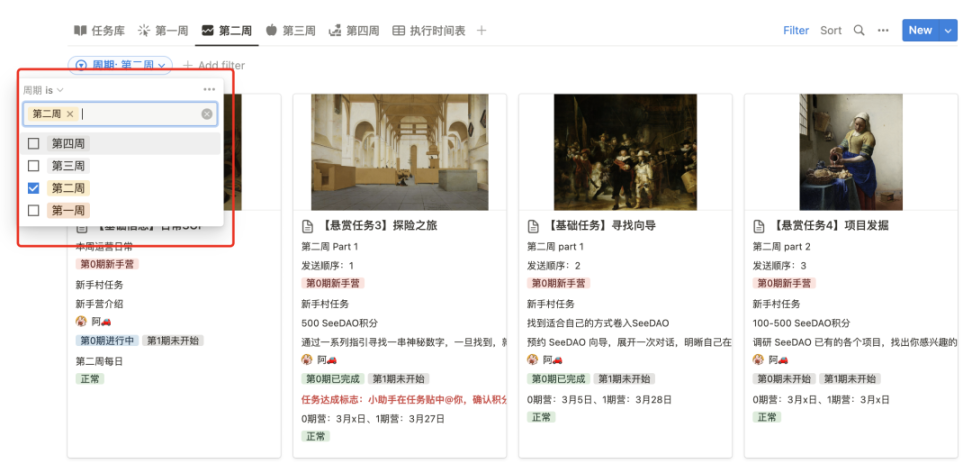Open the 周期 is condition dropdown

(43, 90)
